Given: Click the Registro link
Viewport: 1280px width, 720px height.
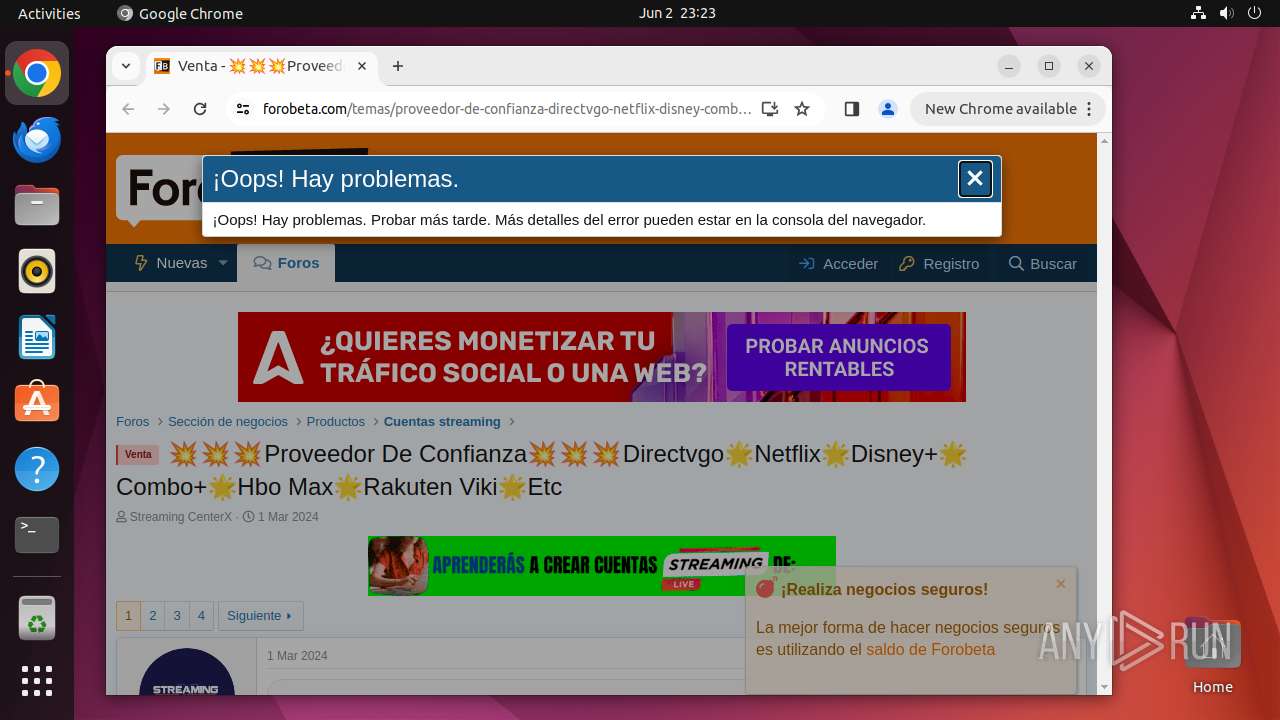Looking at the screenshot, I should [x=939, y=264].
